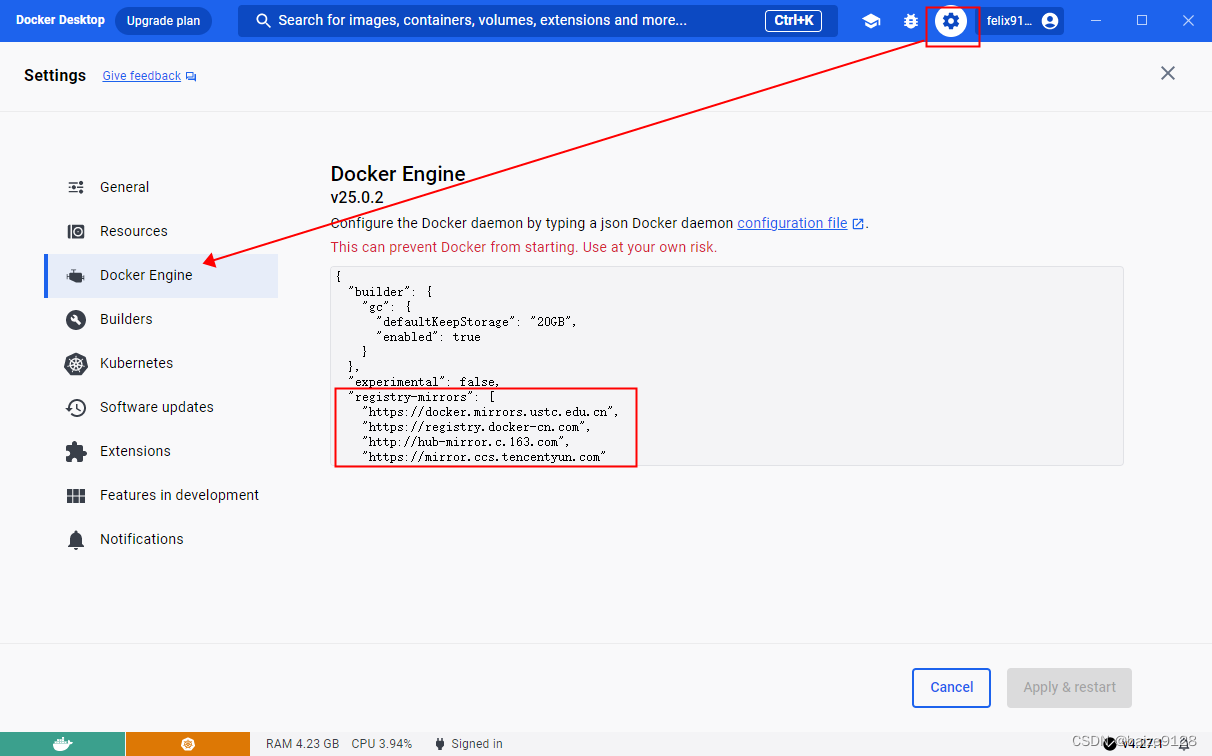The height and width of the screenshot is (756, 1212).
Task: Close the Settings panel with X
Action: [1168, 73]
